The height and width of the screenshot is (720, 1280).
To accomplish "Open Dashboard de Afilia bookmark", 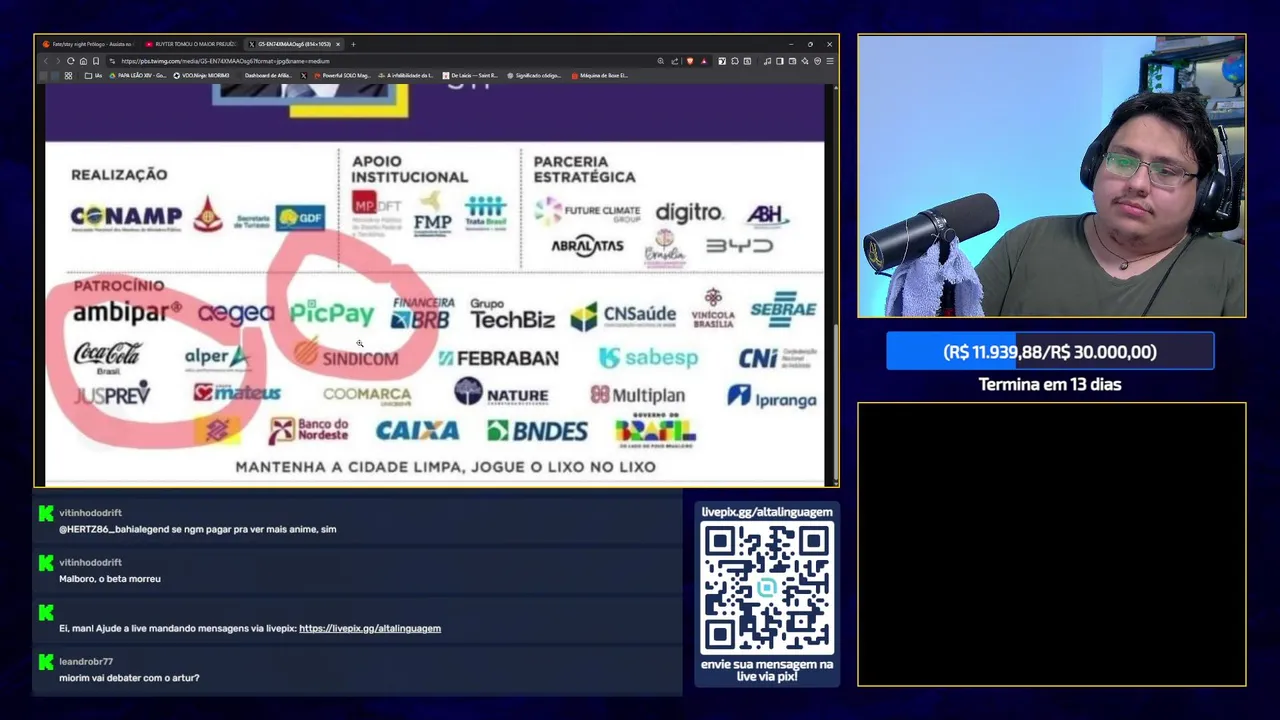I will coord(267,75).
